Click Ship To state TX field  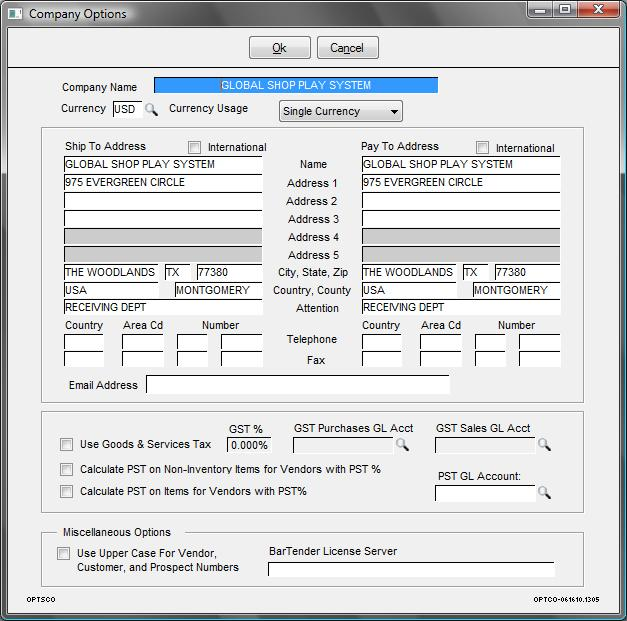178,272
